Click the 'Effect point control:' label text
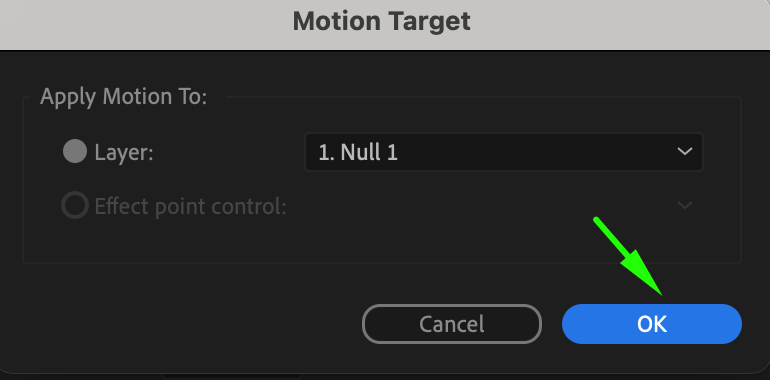Viewport: 770px width, 380px height. click(191, 207)
